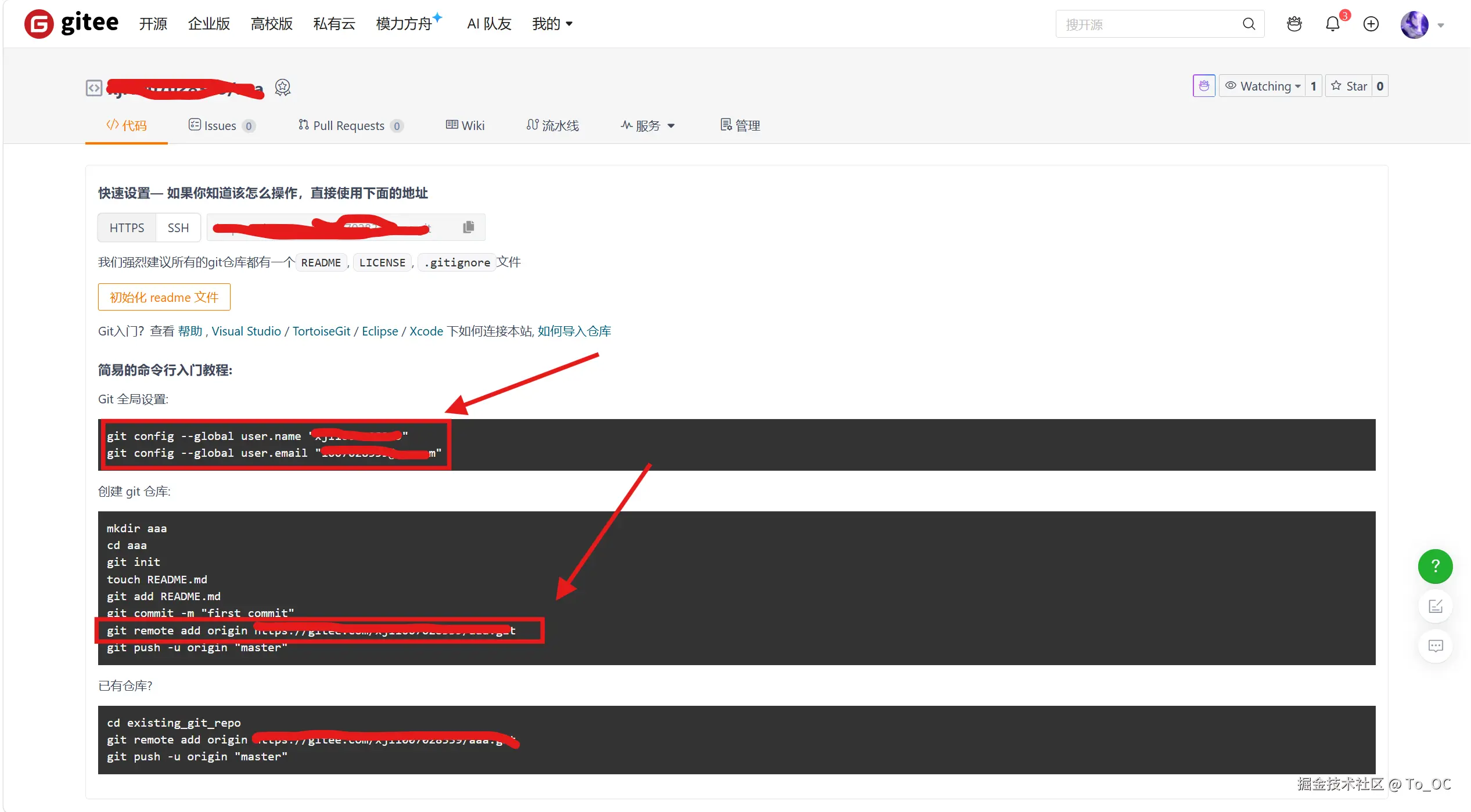Select the SSH protocol option

[178, 228]
